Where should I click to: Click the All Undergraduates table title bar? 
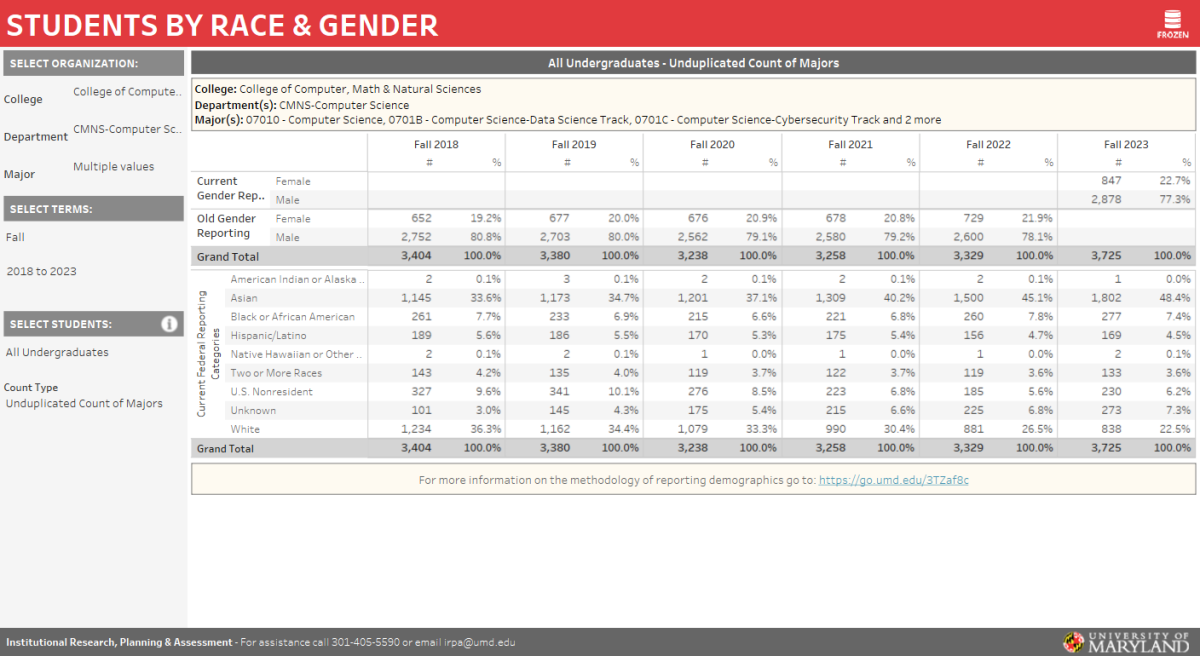coord(693,63)
